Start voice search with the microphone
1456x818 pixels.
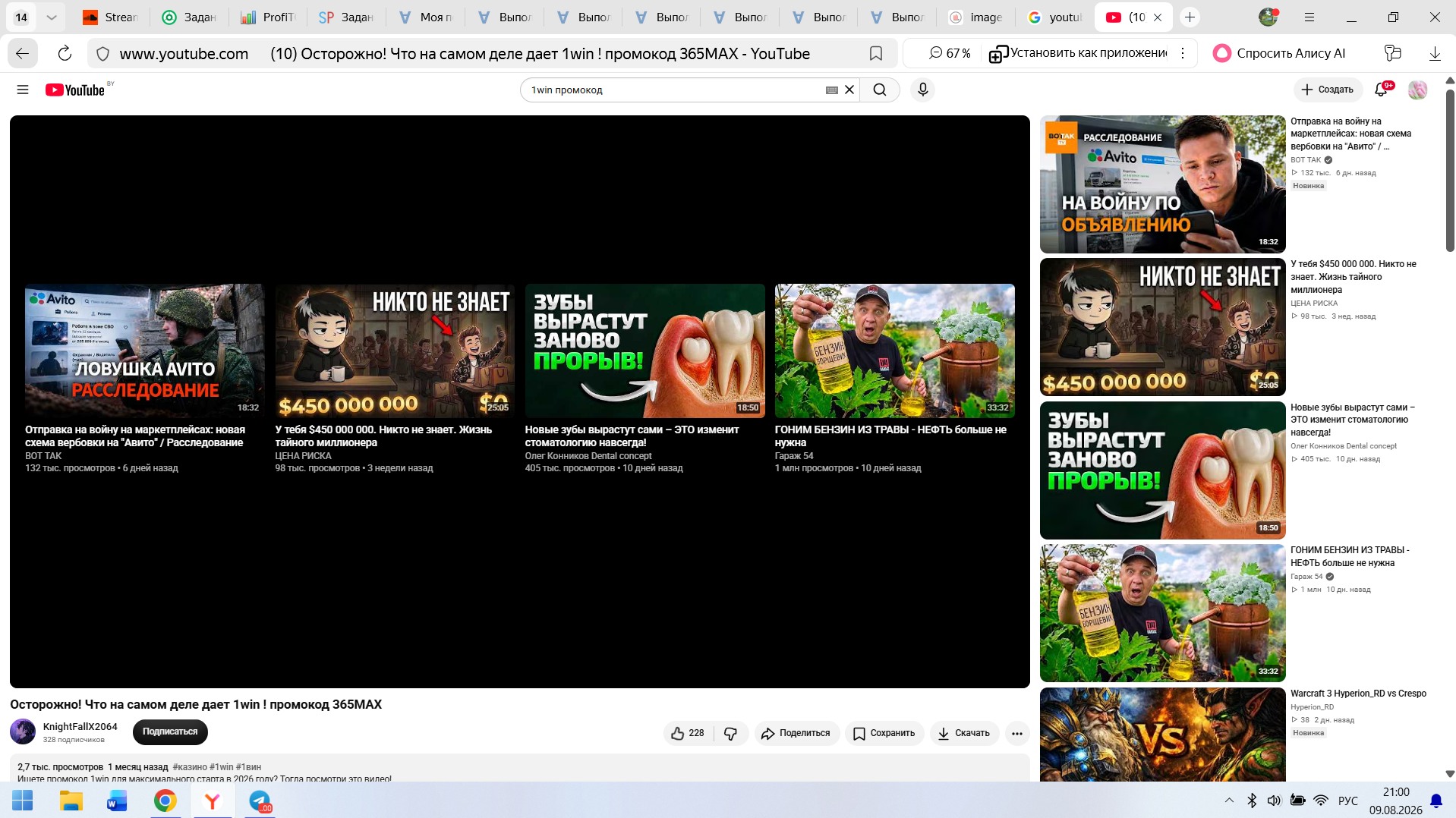(922, 90)
